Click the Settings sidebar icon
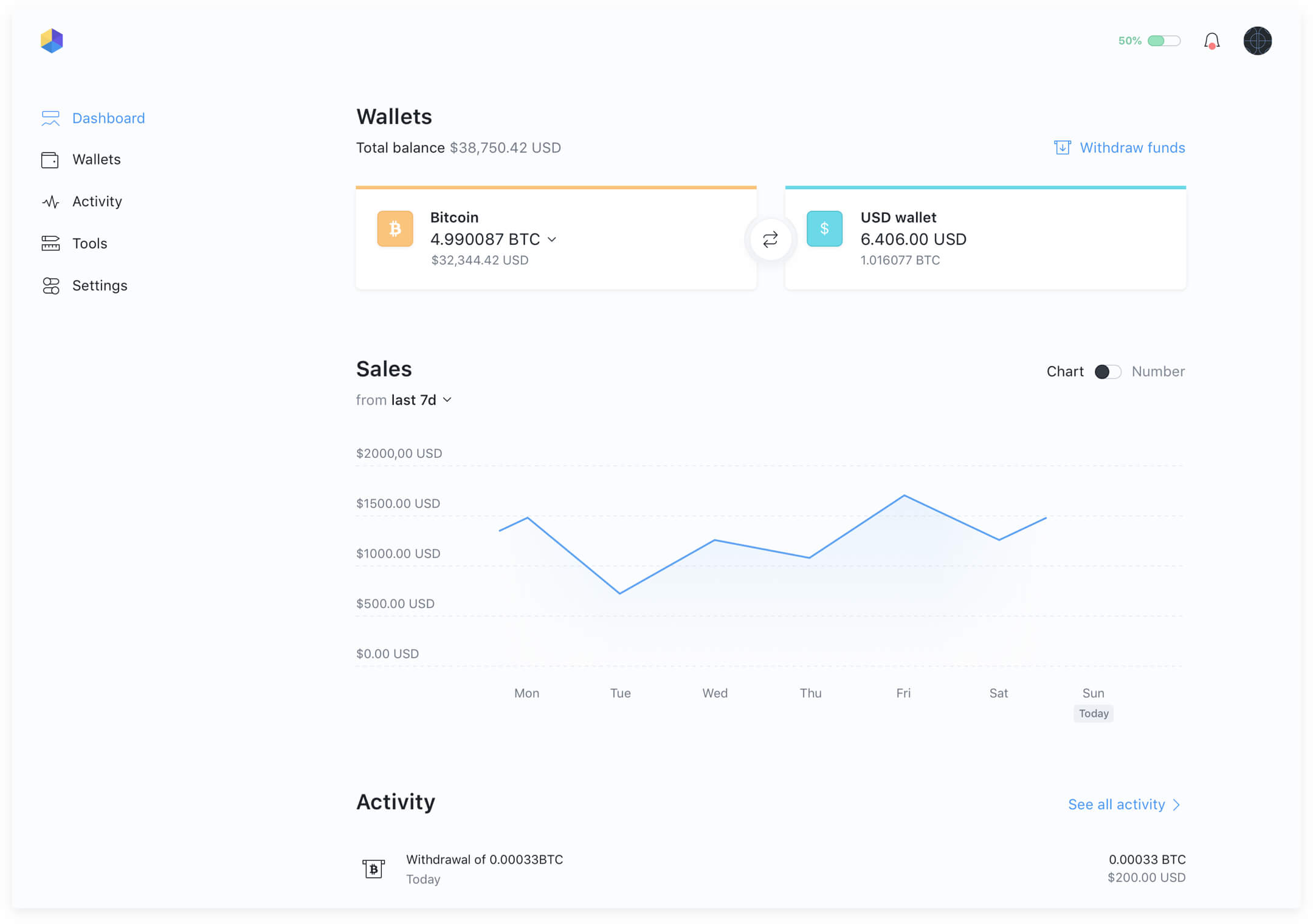 (50, 286)
